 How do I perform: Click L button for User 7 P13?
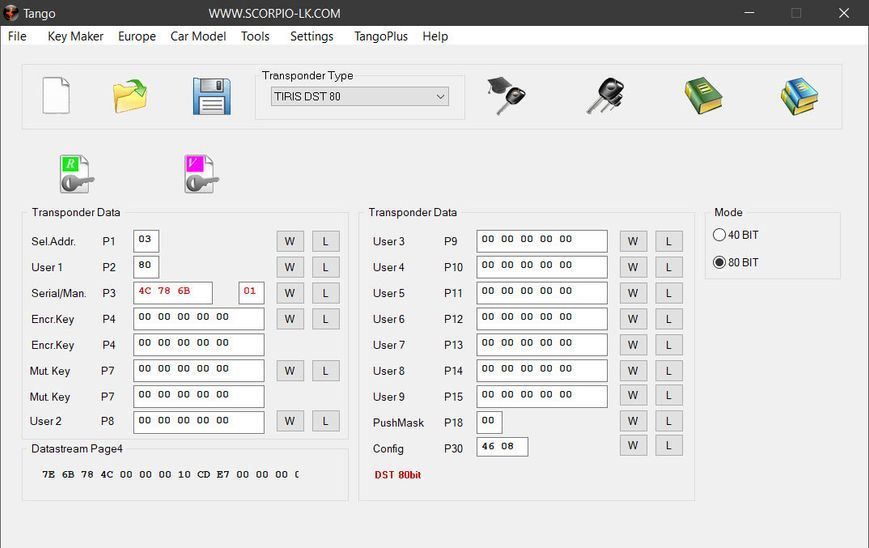click(668, 345)
